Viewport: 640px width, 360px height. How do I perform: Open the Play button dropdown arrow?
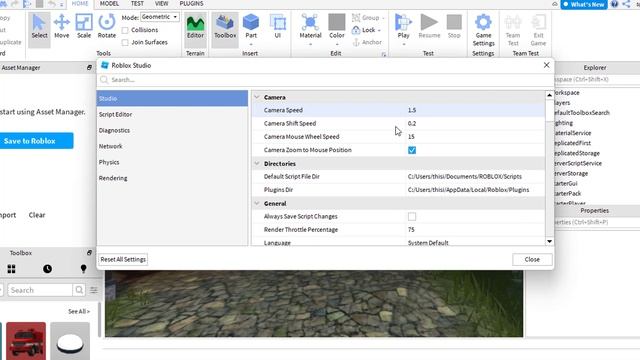[x=403, y=44]
